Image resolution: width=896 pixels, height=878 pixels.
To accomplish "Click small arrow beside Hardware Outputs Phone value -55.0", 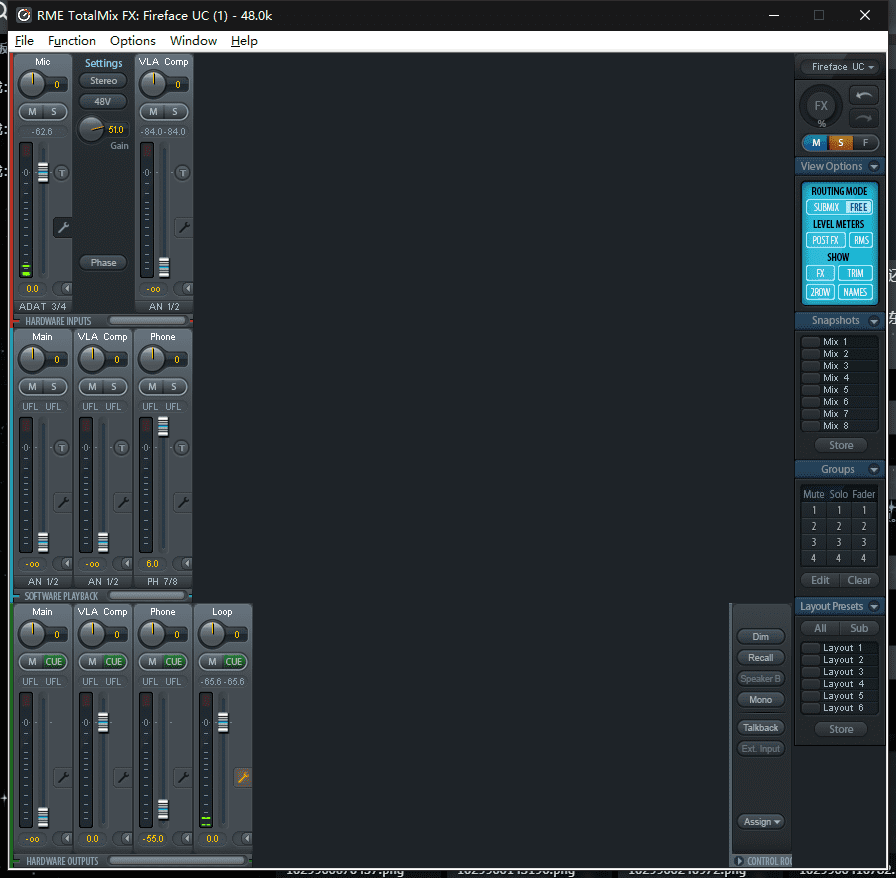I will (x=186, y=839).
